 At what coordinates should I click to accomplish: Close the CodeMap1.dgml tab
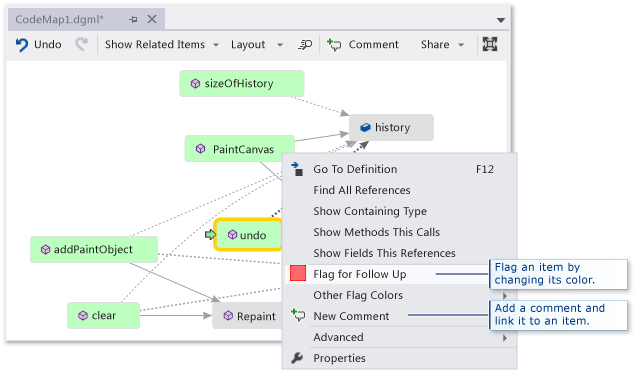[152, 19]
